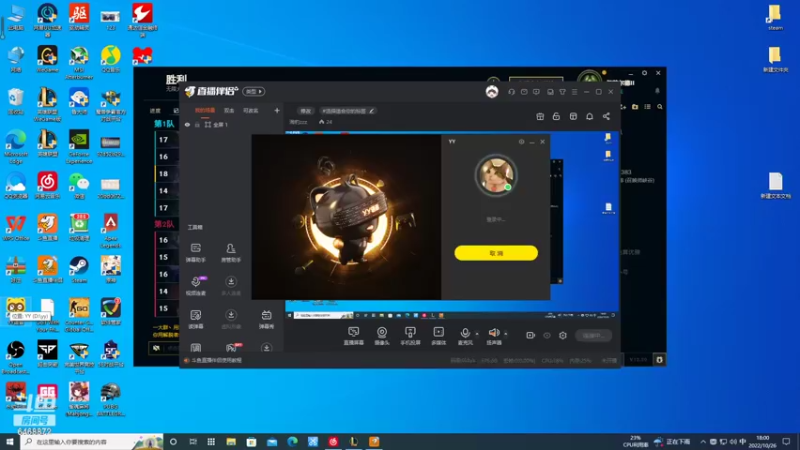
Task: Switch to the third scene tab
Action: point(251,110)
